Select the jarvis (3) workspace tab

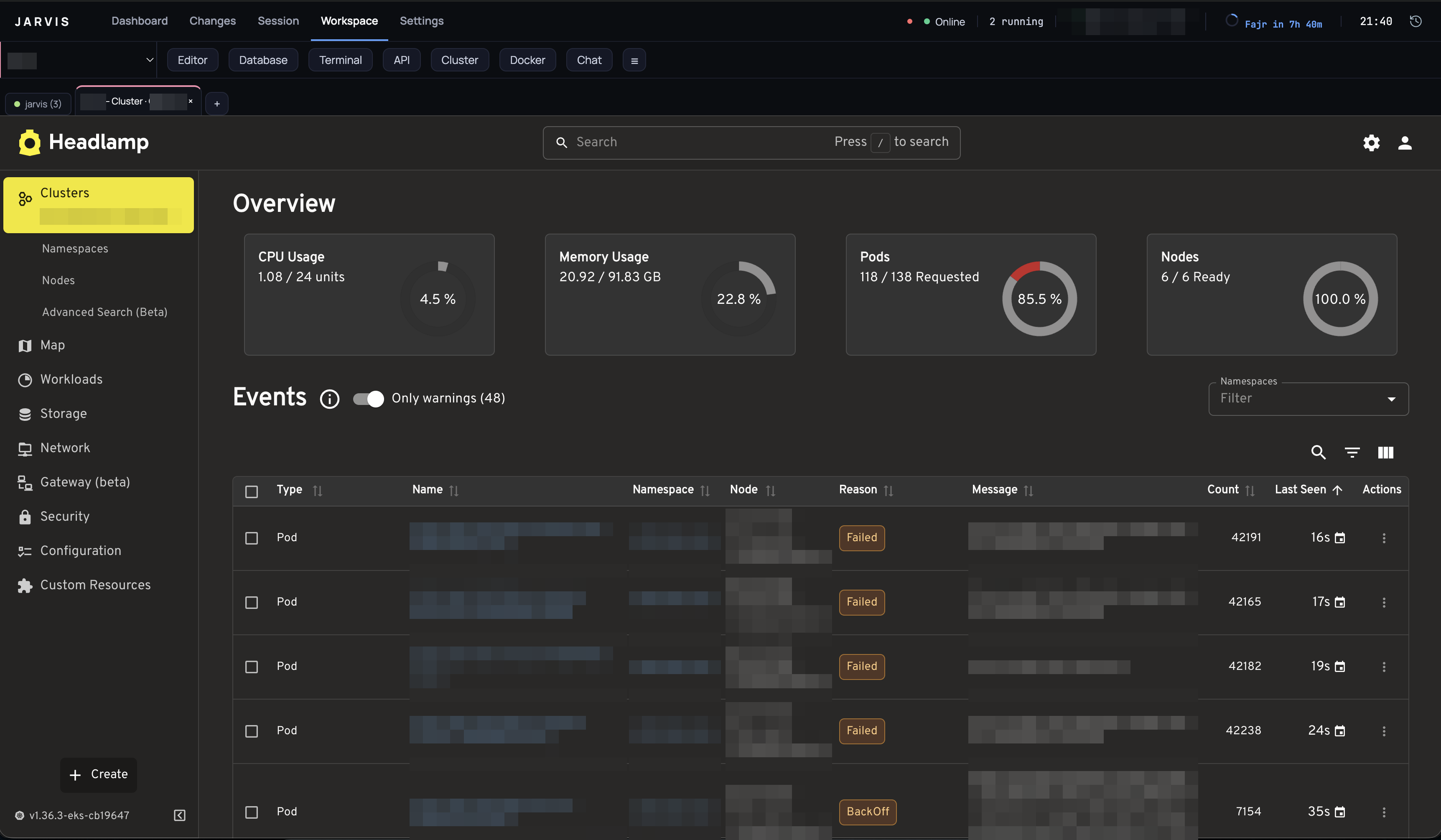tap(38, 104)
